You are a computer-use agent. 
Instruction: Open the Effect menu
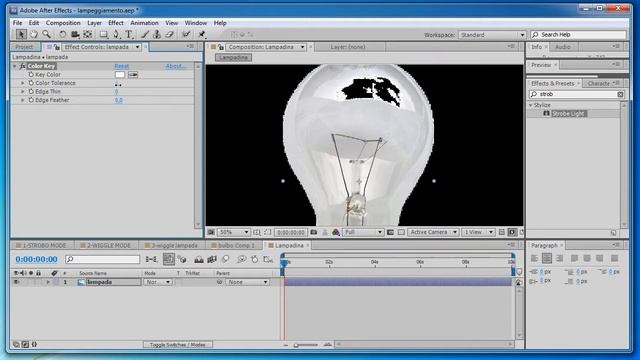click(116, 23)
